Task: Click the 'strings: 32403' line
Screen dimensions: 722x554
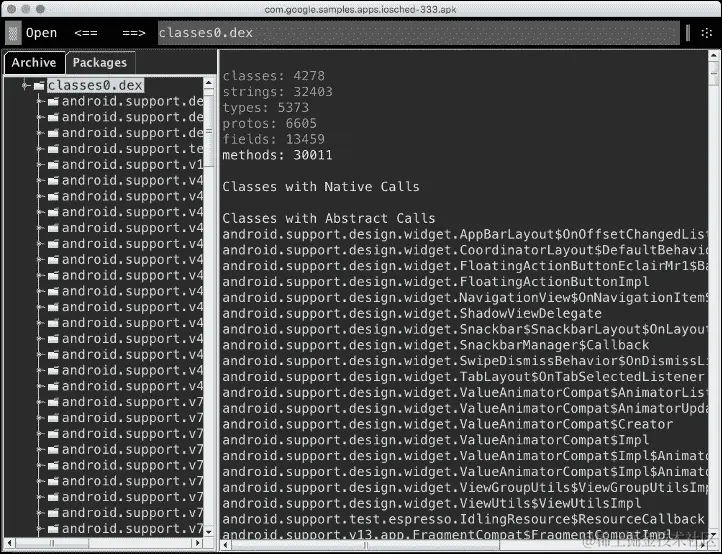Action: [277, 92]
